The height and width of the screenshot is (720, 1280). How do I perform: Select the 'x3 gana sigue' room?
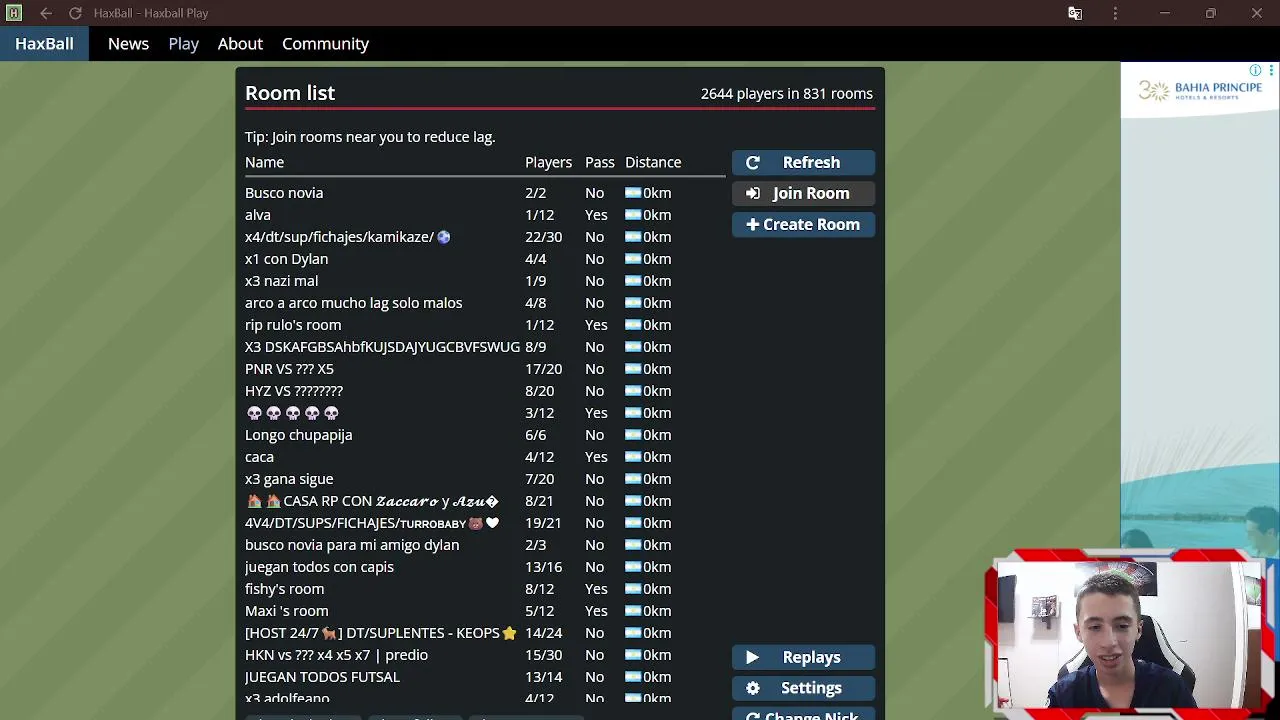pyautogui.click(x=485, y=479)
